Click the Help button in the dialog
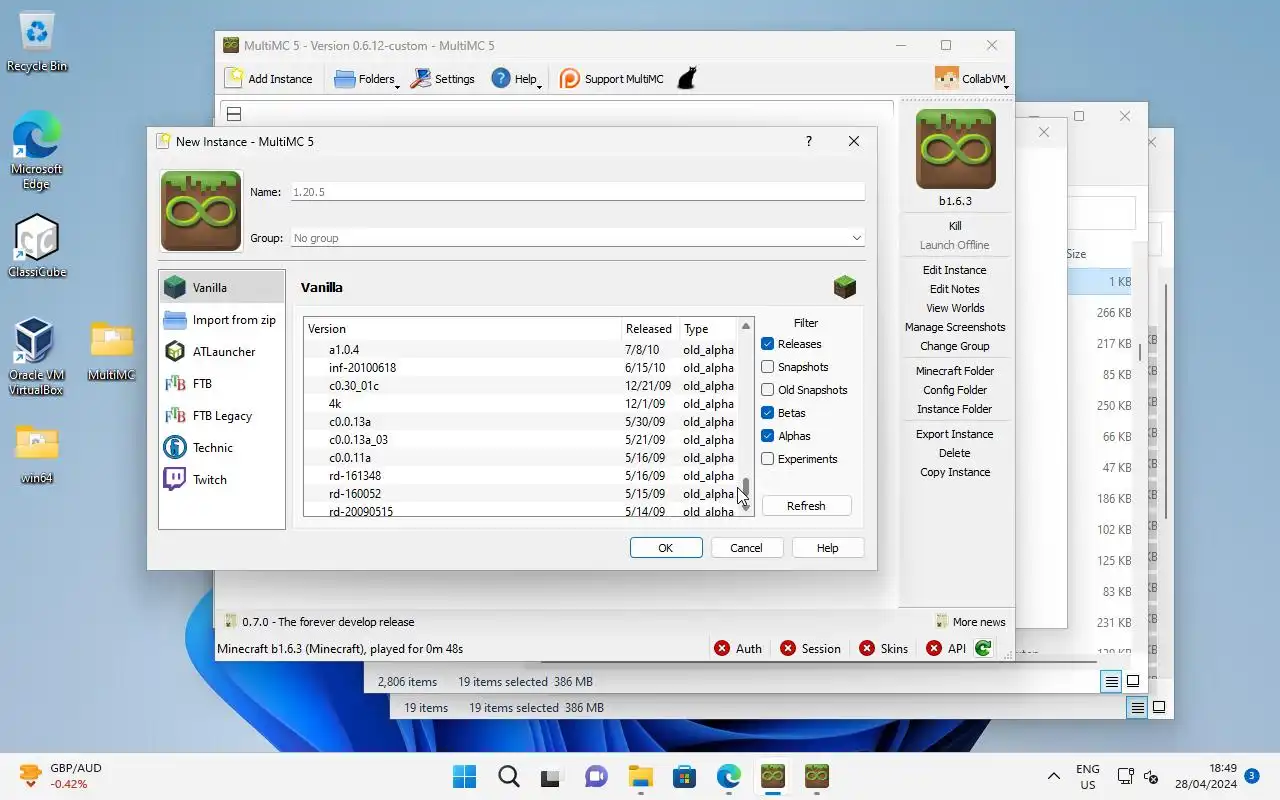 (827, 548)
